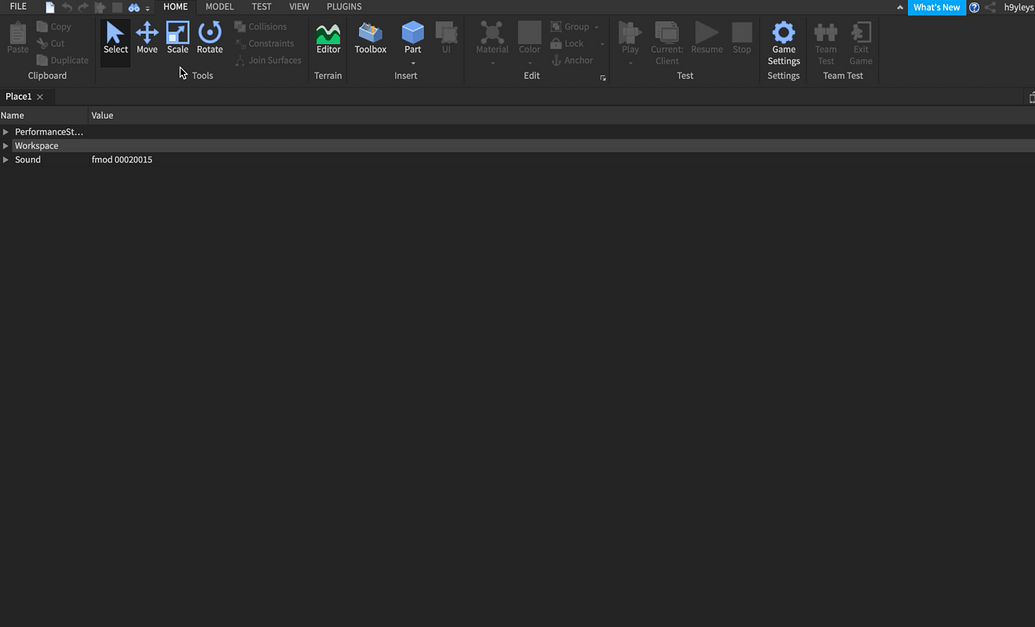Choose the Scale tool
1035x627 pixels.
tap(178, 38)
